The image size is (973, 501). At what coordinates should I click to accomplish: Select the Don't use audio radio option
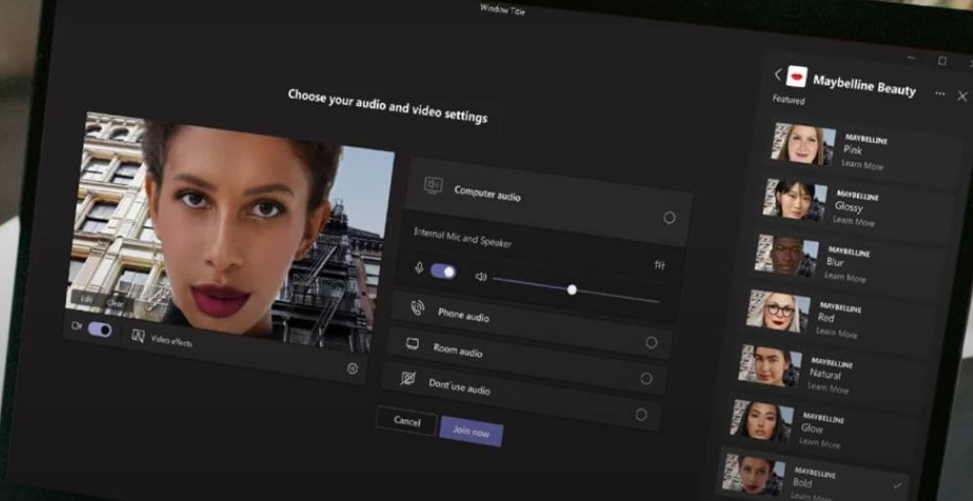(x=641, y=414)
